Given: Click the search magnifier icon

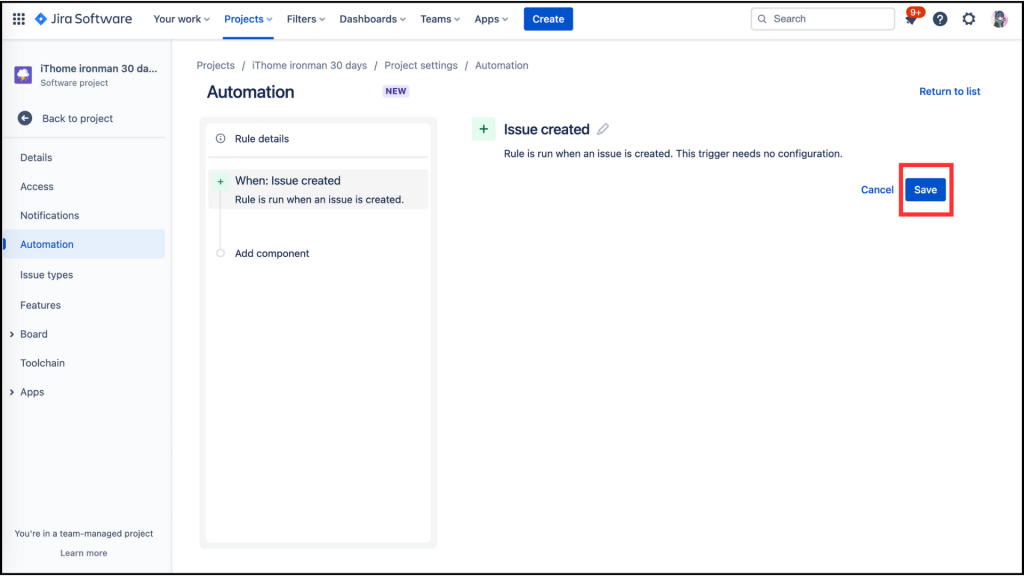Looking at the screenshot, I should coord(762,19).
